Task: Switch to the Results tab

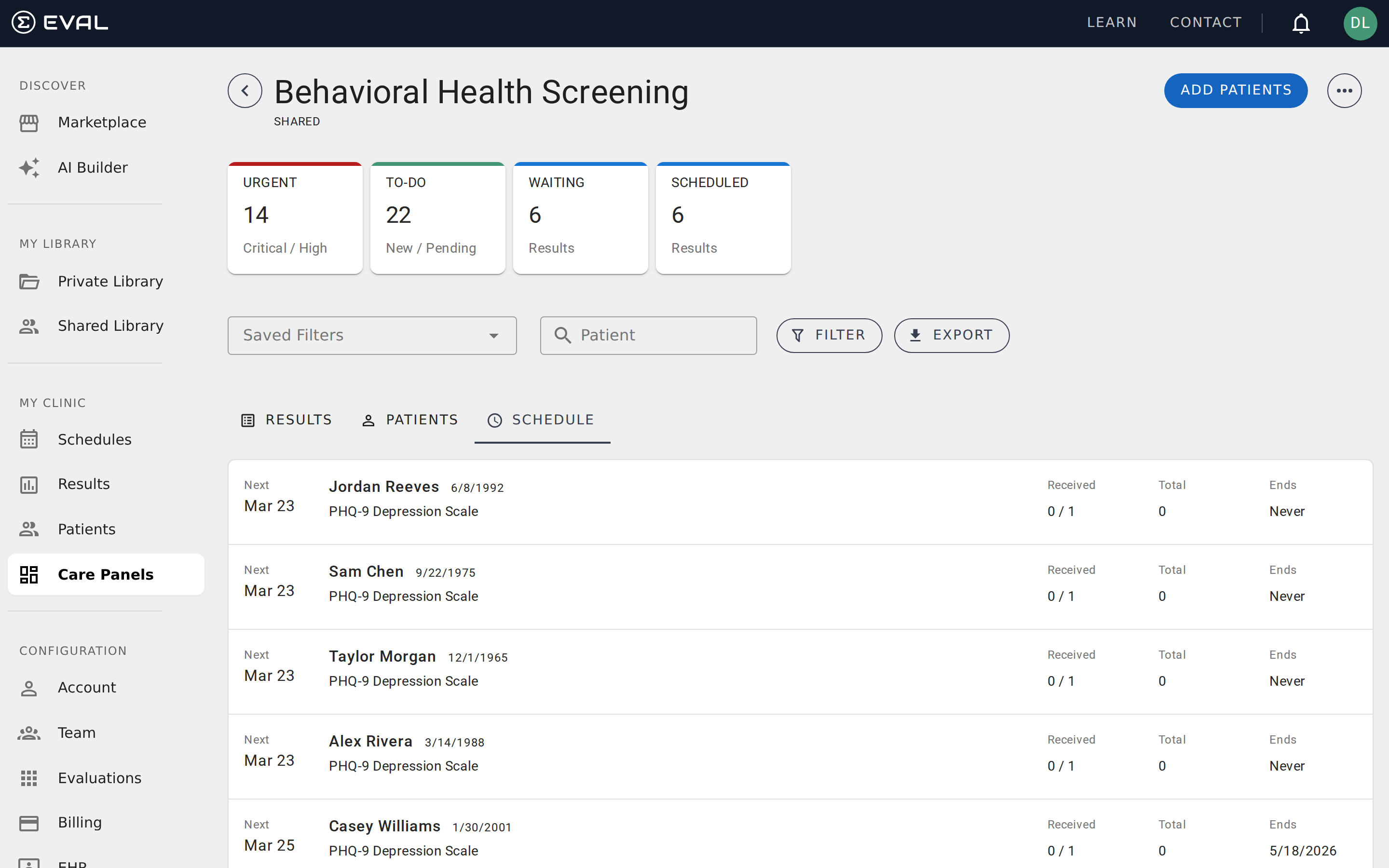Action: point(286,420)
